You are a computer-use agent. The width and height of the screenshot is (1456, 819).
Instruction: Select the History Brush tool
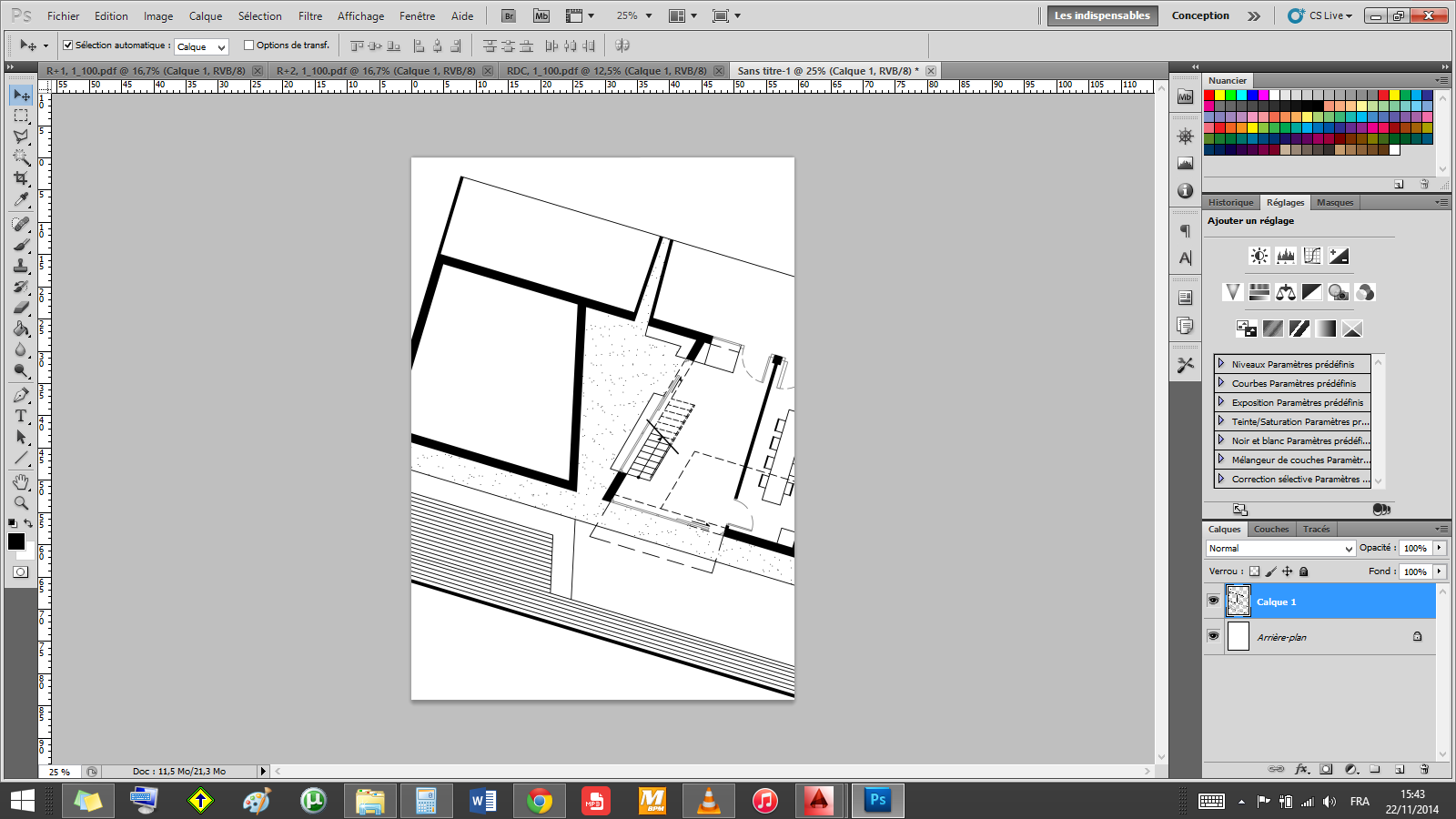21,287
